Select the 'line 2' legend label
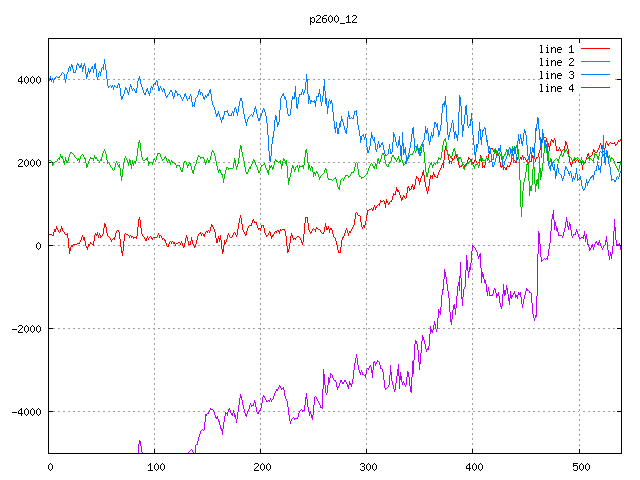The width and height of the screenshot is (640, 480). tap(556, 62)
